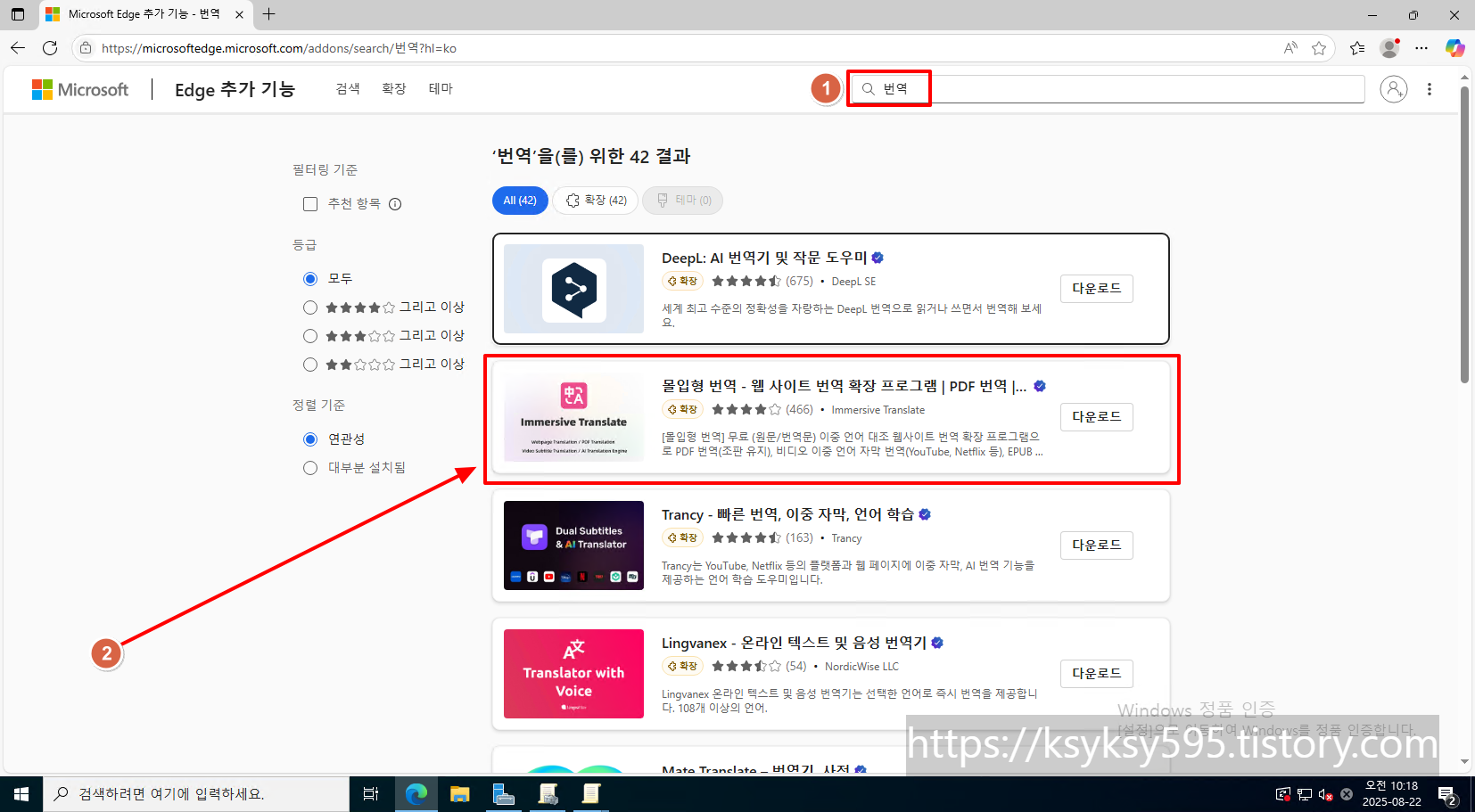Select the 모두 rating radio button
This screenshot has height=812, width=1475.
click(310, 279)
